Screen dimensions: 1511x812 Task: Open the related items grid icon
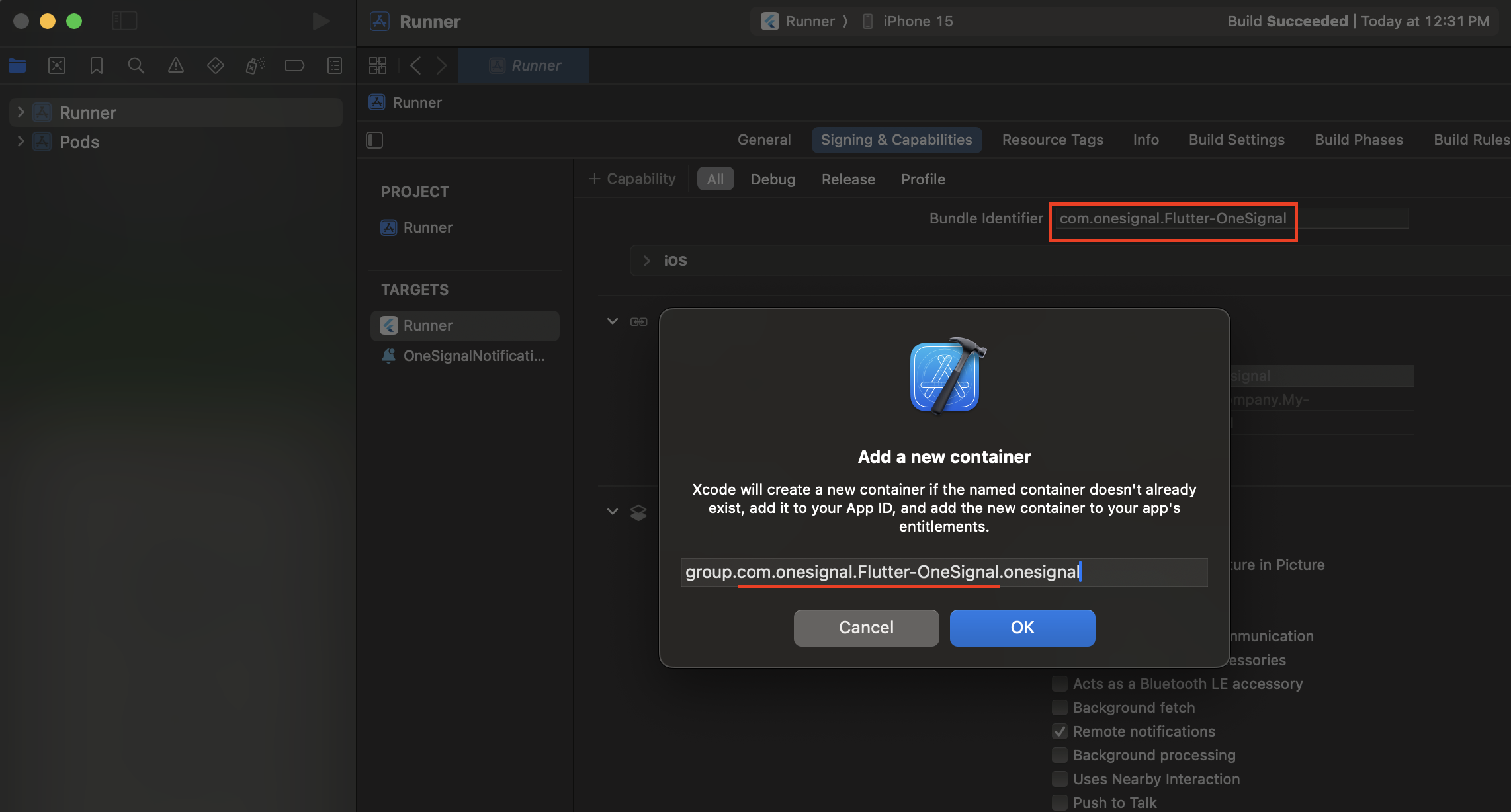pyautogui.click(x=378, y=65)
